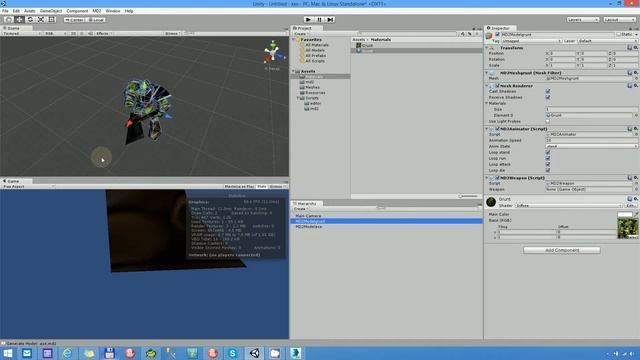Pick Weapon game object selector circle
640x360 pixels.
coord(636,189)
